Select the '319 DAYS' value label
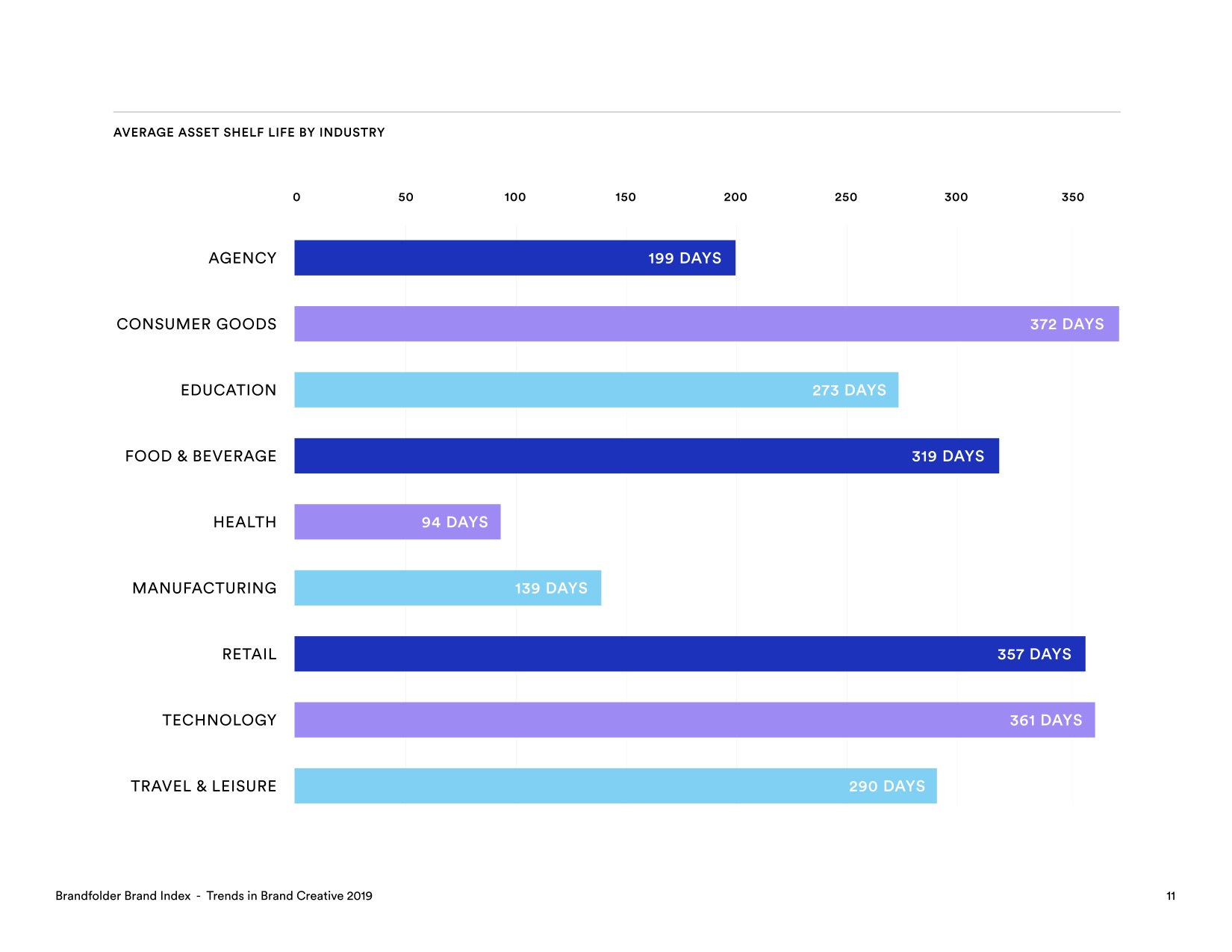Viewport: 1232px width, 952px height. point(948,456)
